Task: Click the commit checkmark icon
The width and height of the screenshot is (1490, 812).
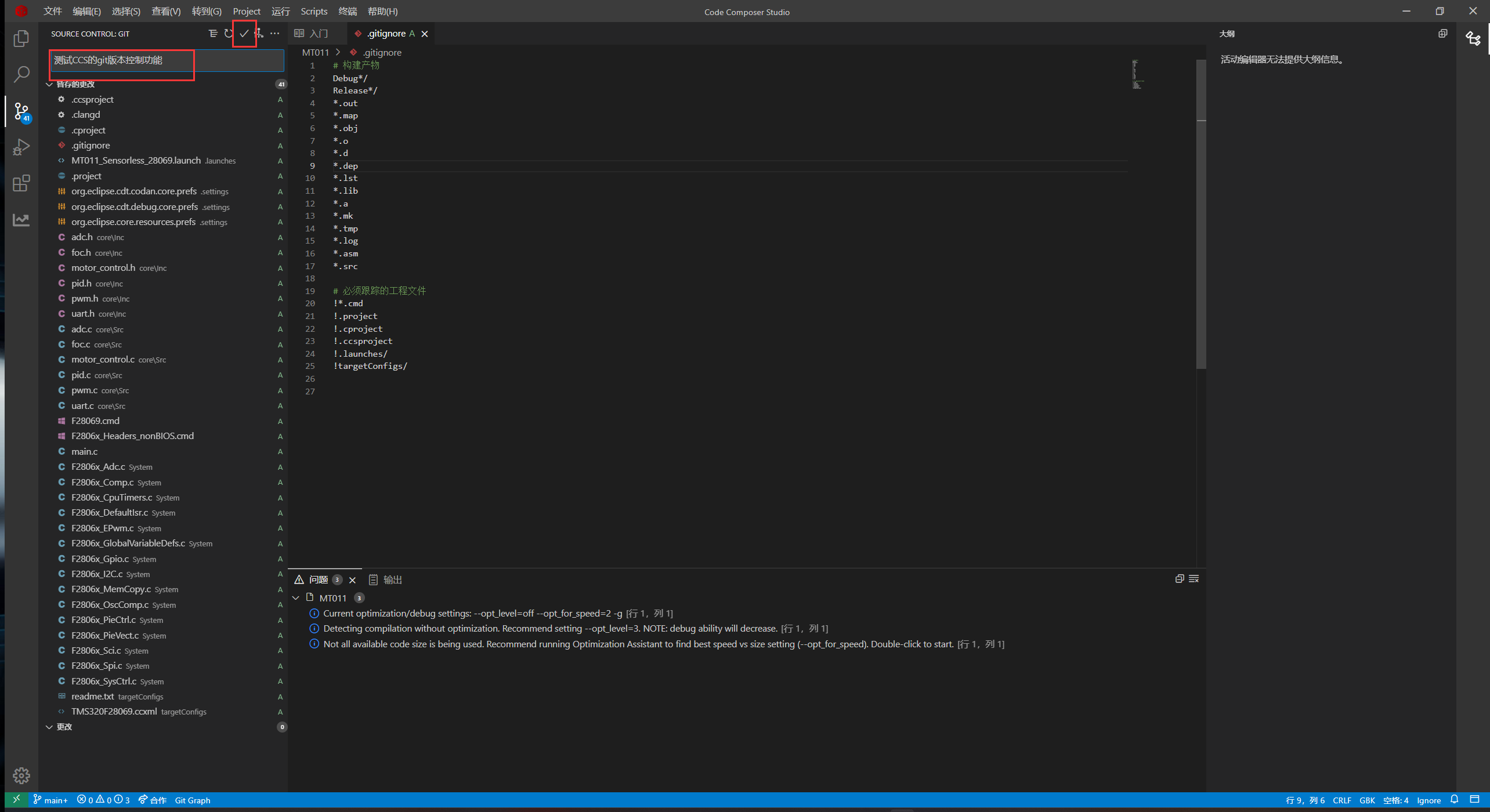Action: click(x=244, y=34)
